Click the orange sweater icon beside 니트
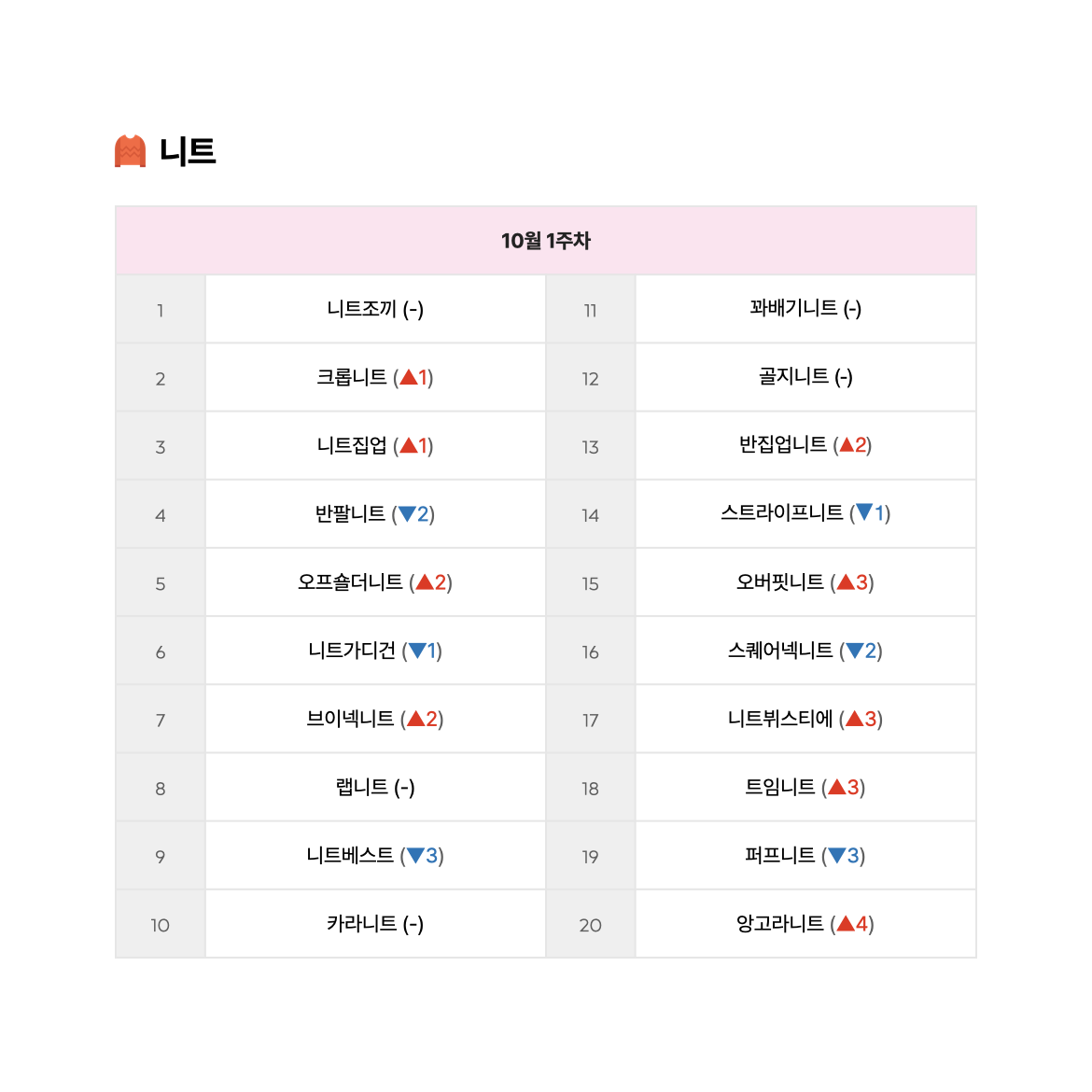1092x1092 pixels. (131, 151)
